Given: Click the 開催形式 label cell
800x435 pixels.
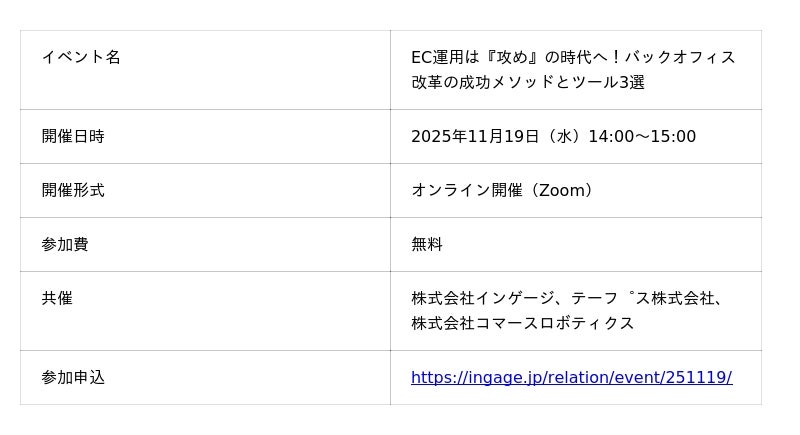Looking at the screenshot, I should pyautogui.click(x=73, y=190).
